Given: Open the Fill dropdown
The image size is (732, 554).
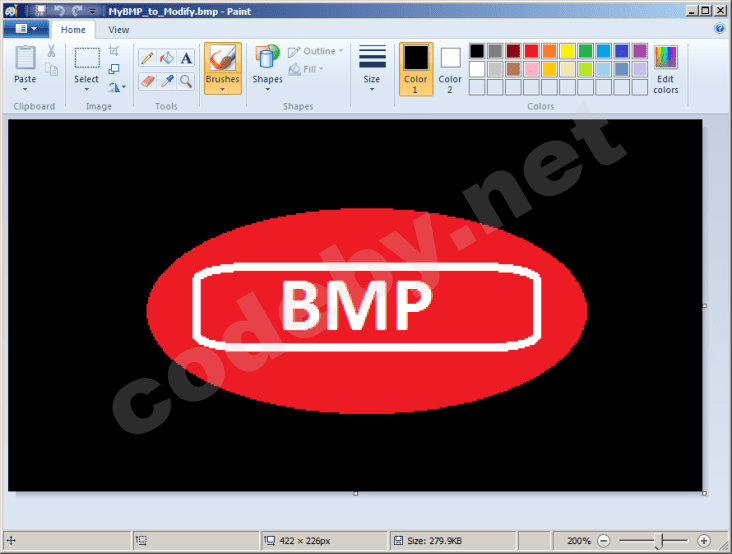Looking at the screenshot, I should click(x=307, y=70).
